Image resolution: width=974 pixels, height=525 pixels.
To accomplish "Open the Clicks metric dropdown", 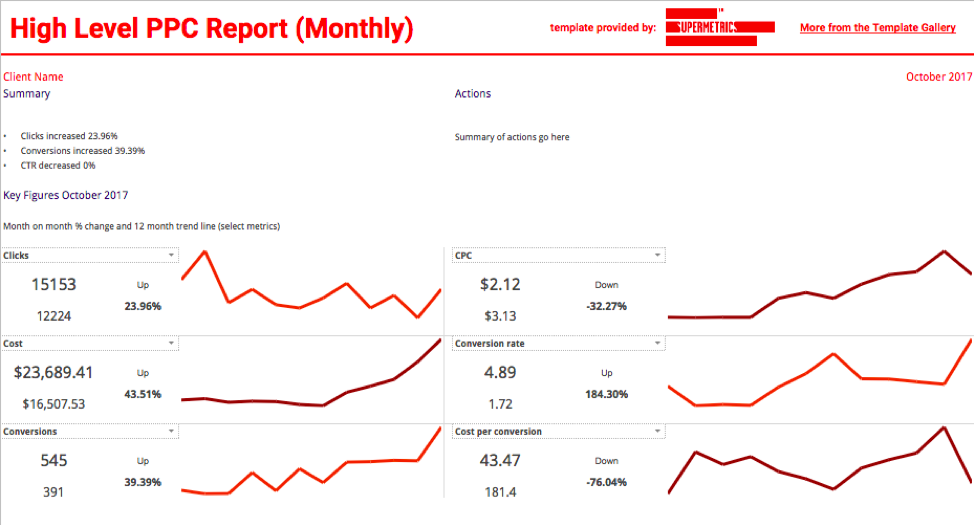I will point(172,256).
